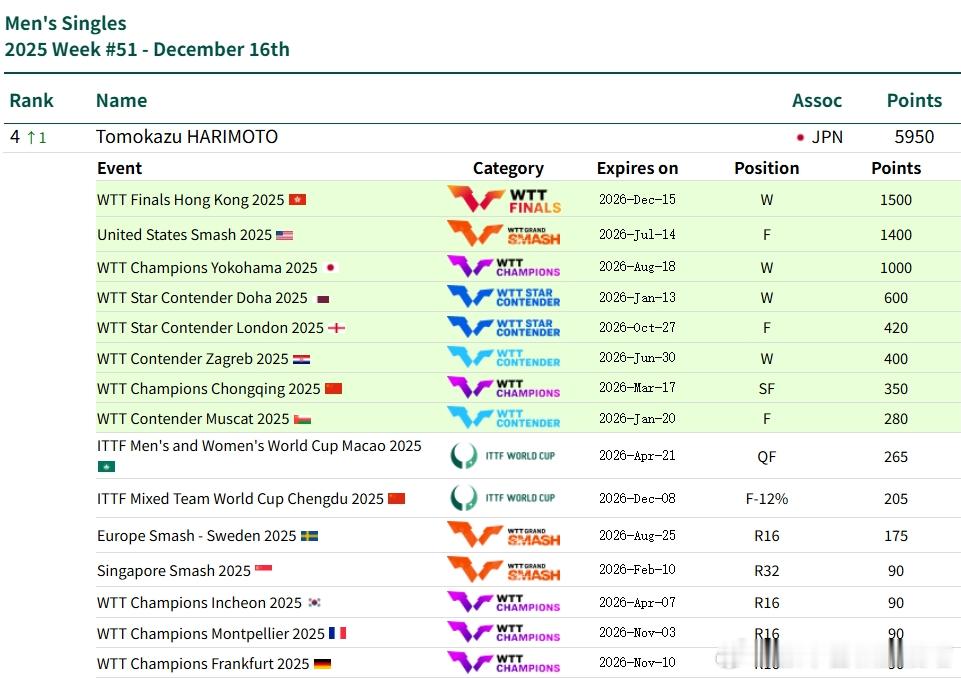Click the Hong Kong flag icon
Screen dimensions: 961x678
click(297, 199)
